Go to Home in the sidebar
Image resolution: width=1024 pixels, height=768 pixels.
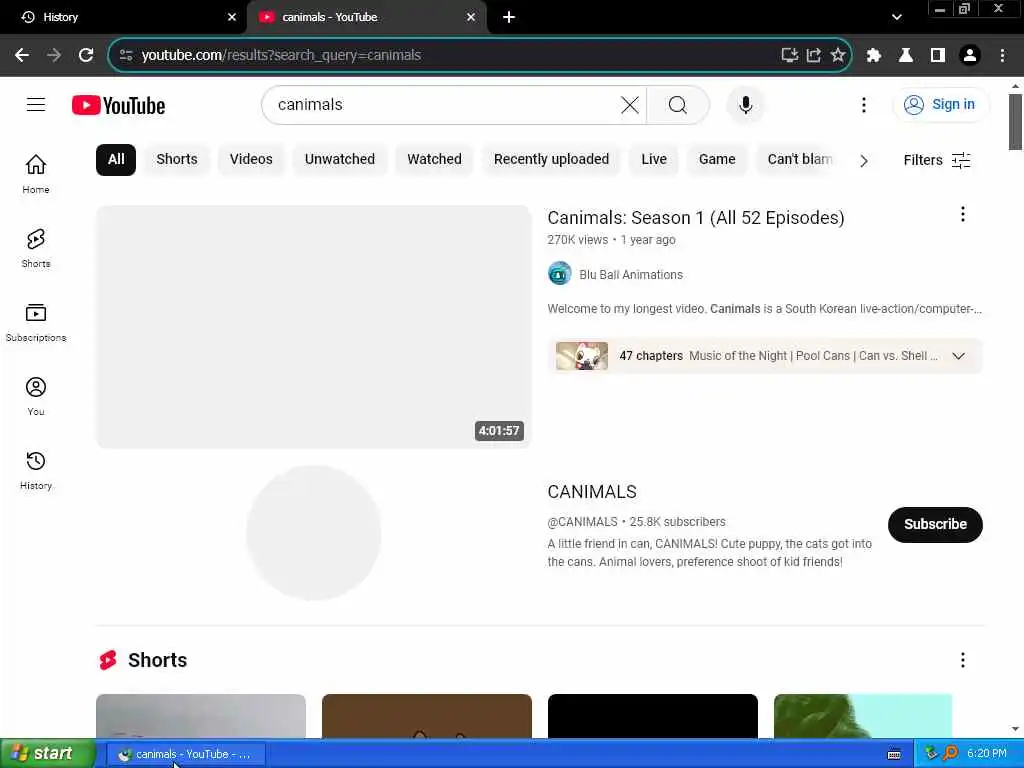coord(36,174)
